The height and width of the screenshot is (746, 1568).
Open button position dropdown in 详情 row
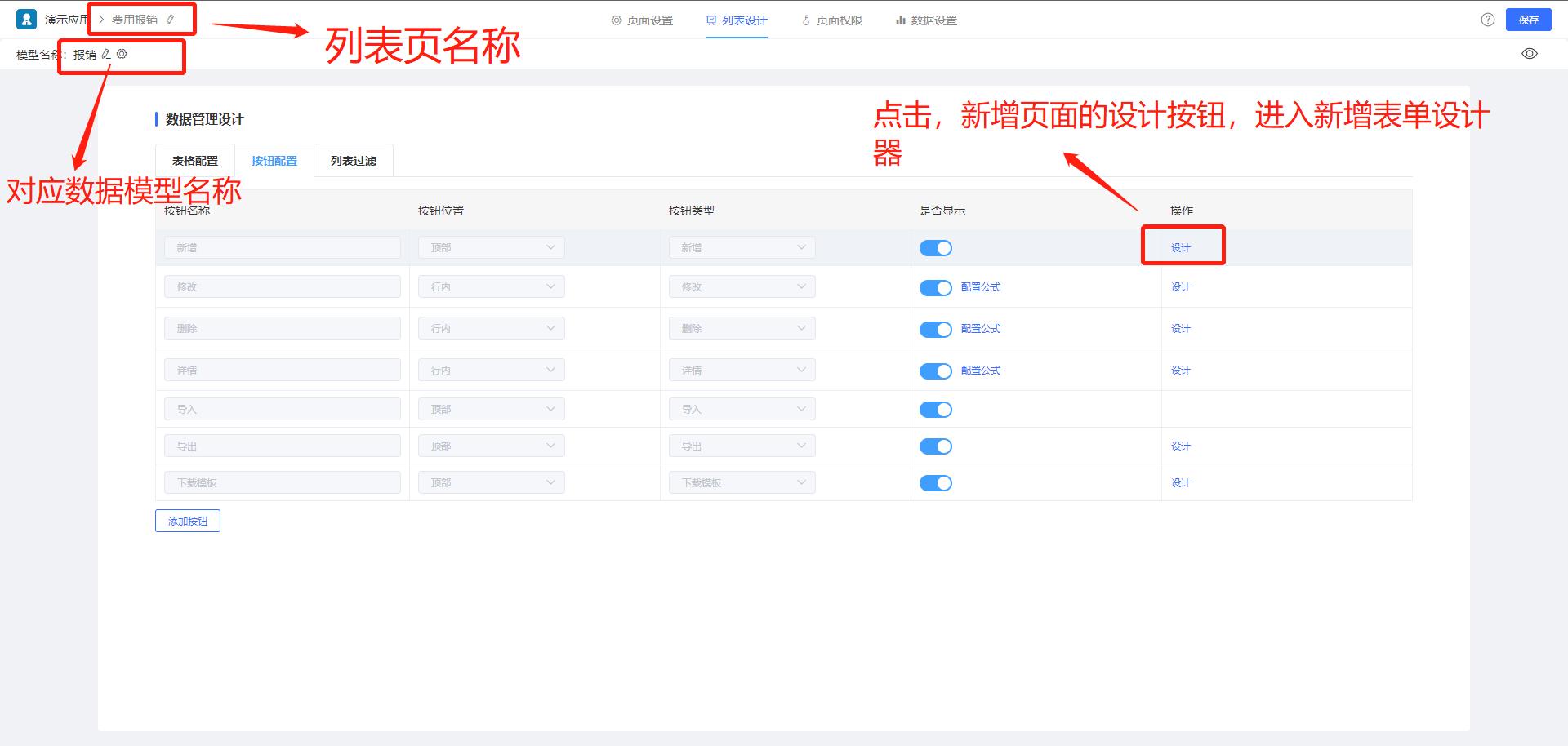pyautogui.click(x=492, y=370)
